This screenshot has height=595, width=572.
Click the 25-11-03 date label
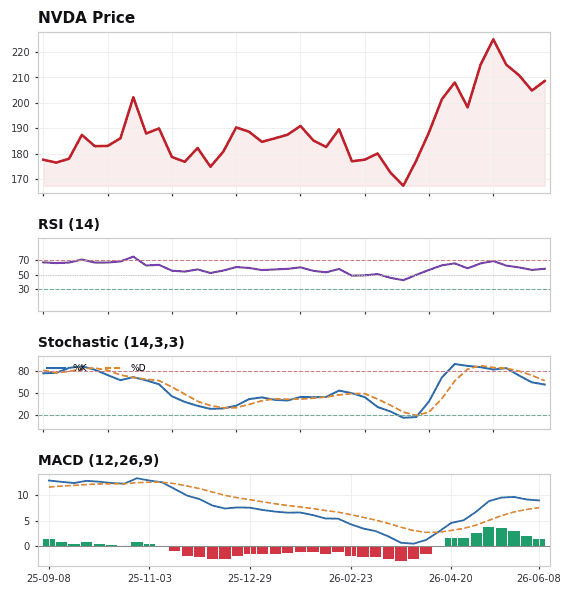click(x=150, y=579)
